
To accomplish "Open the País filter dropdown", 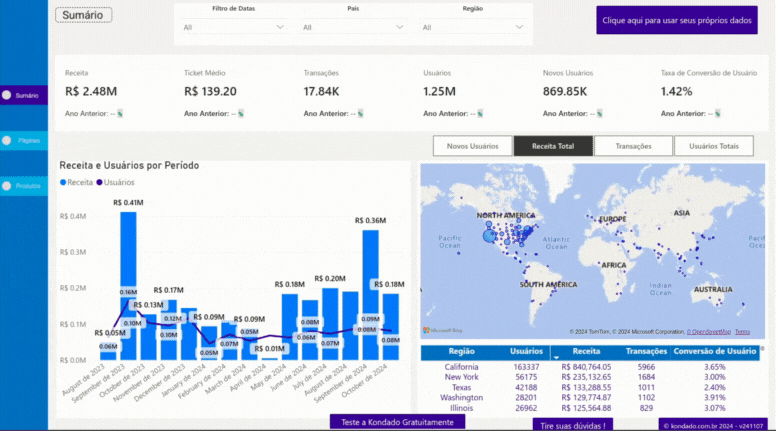I will (353, 27).
